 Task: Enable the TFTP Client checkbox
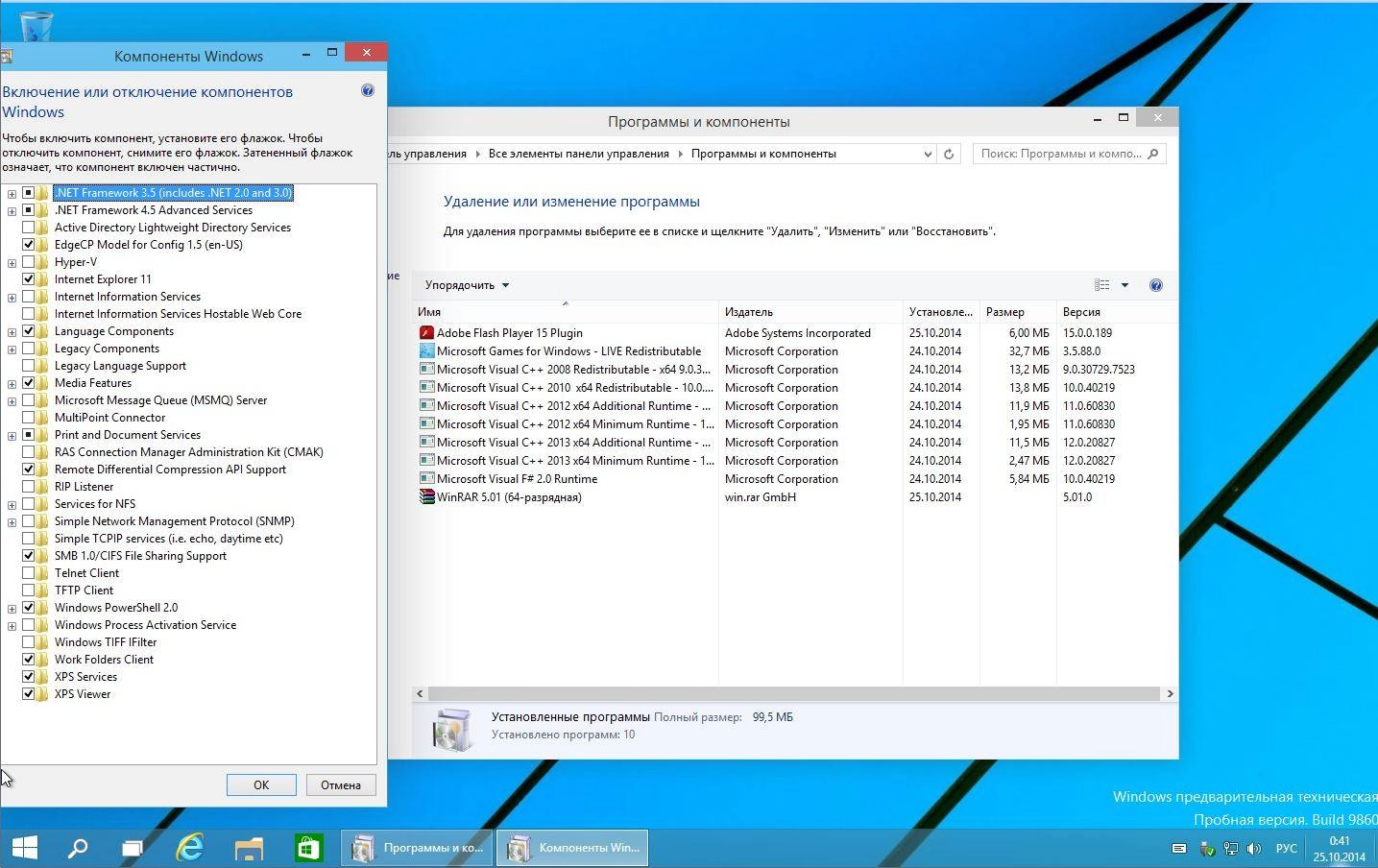pos(28,591)
